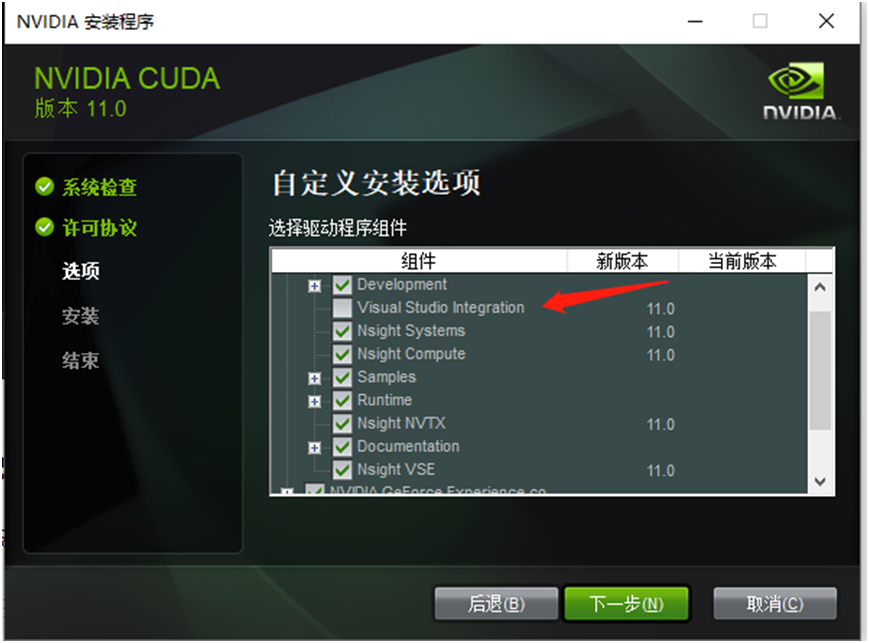Click the scroll down arrow in list
Screen dimensions: 869x643
click(820, 482)
